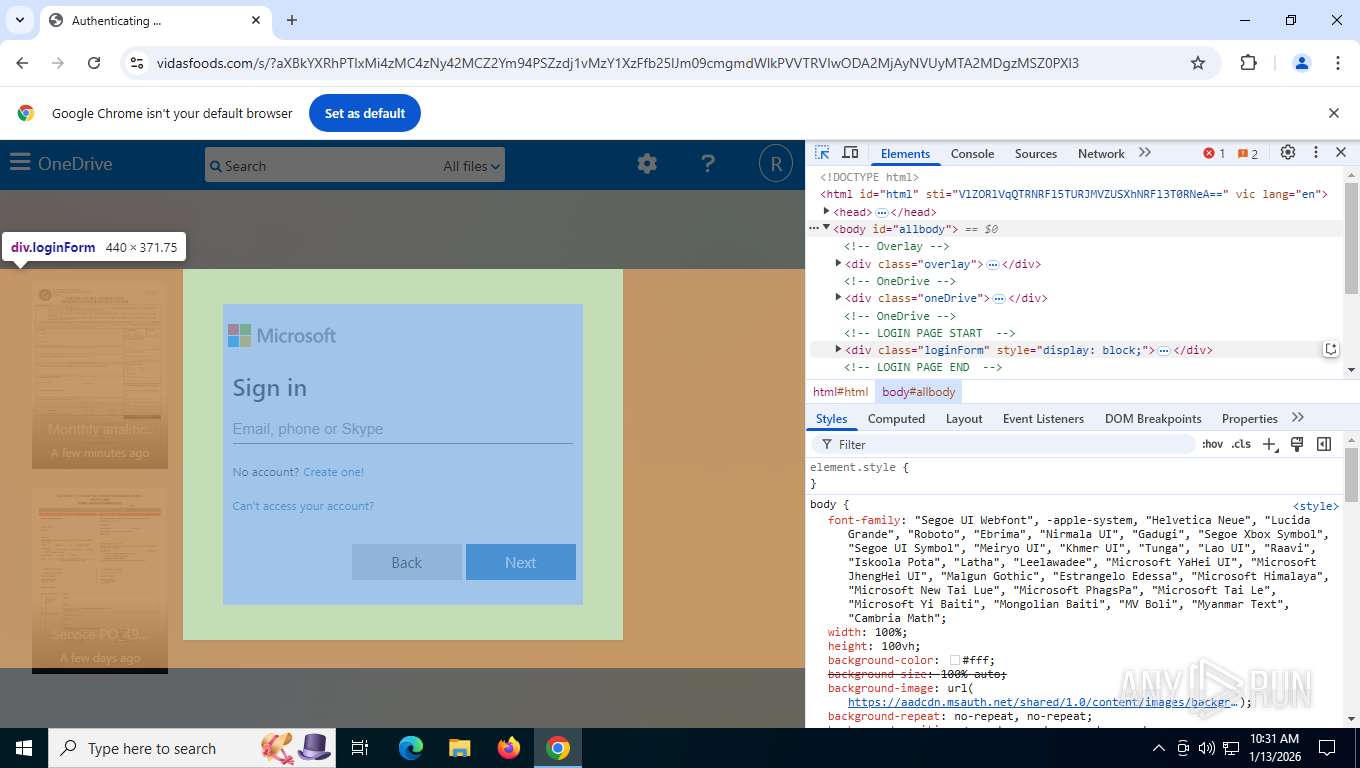Open the All files dropdown

pos(471,166)
